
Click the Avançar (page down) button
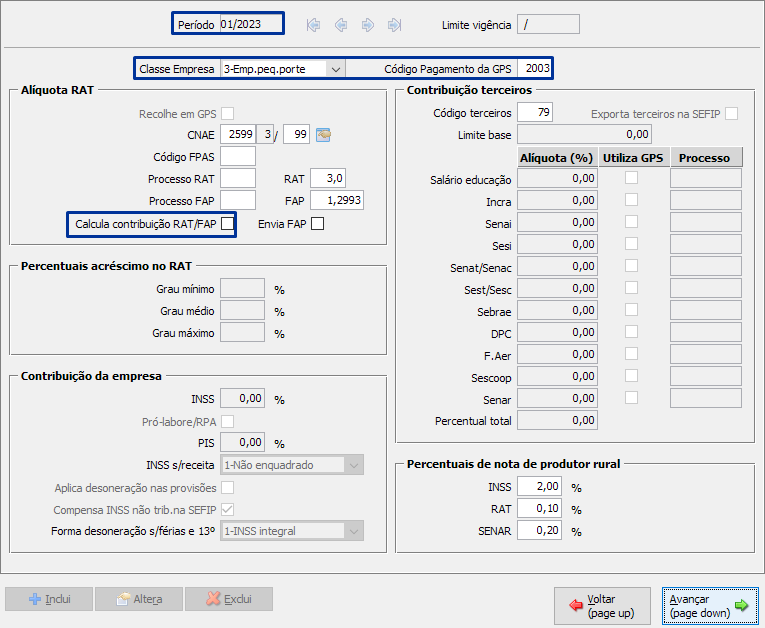(709, 605)
